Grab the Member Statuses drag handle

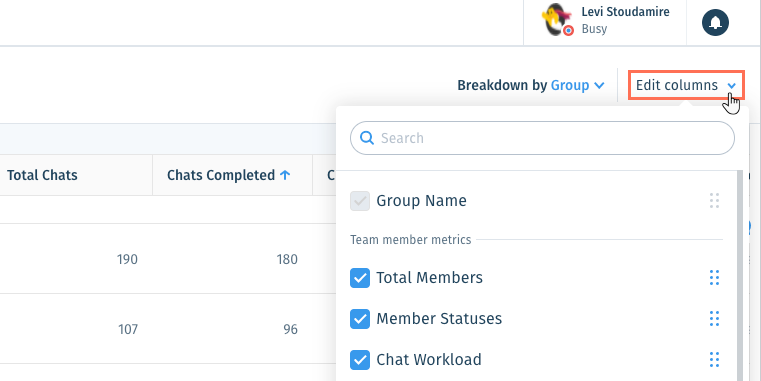tap(714, 318)
